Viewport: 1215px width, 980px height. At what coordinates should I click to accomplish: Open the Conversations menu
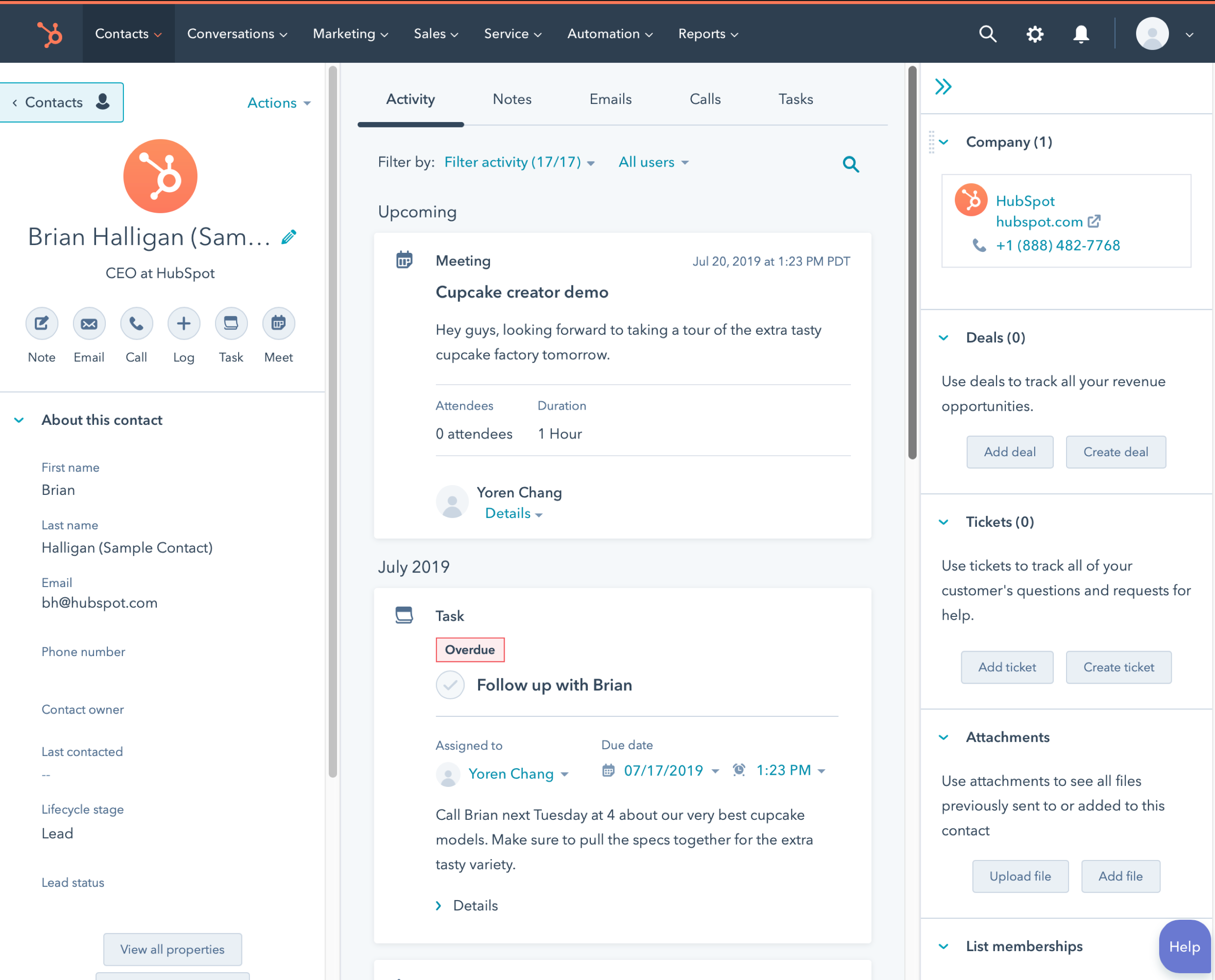click(237, 34)
